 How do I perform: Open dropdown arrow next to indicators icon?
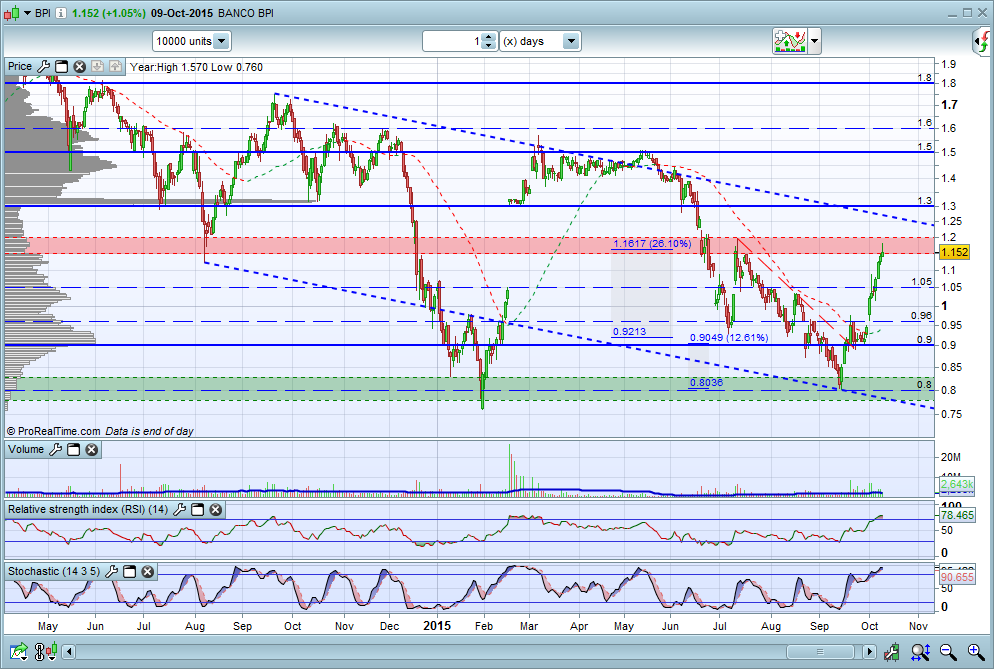click(815, 41)
